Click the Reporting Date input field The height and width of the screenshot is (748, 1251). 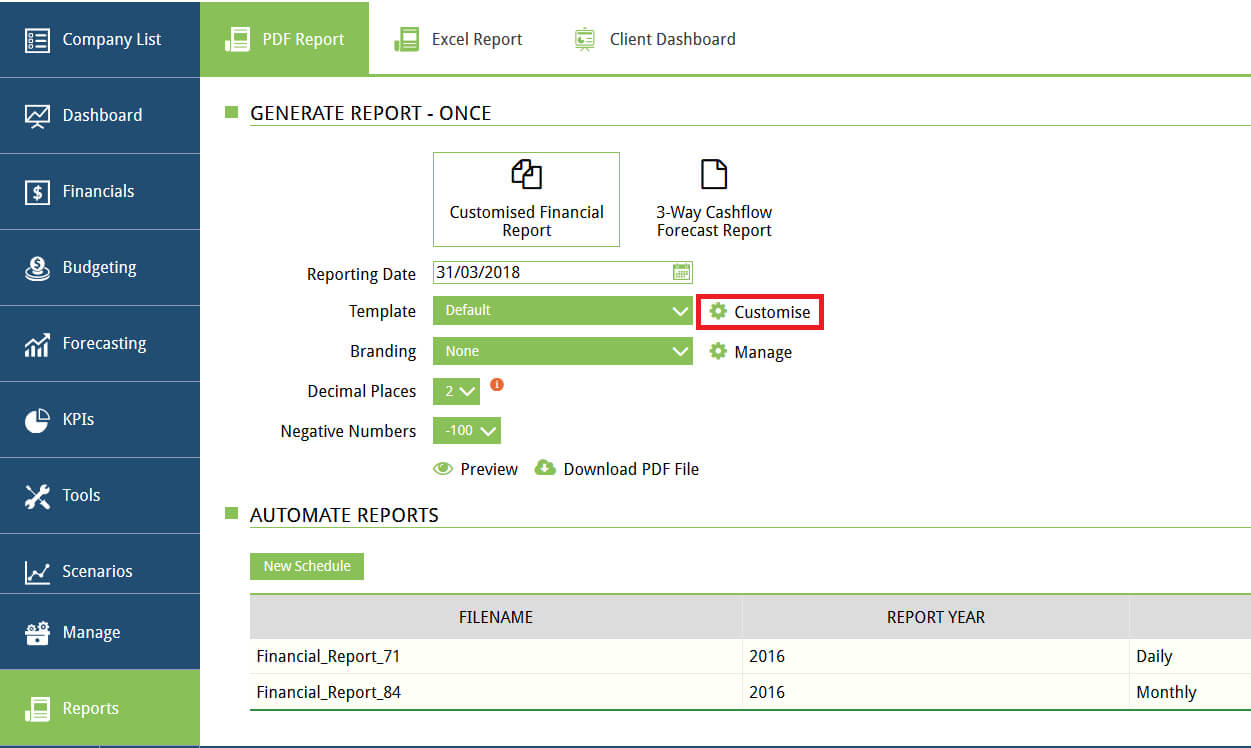pos(552,272)
